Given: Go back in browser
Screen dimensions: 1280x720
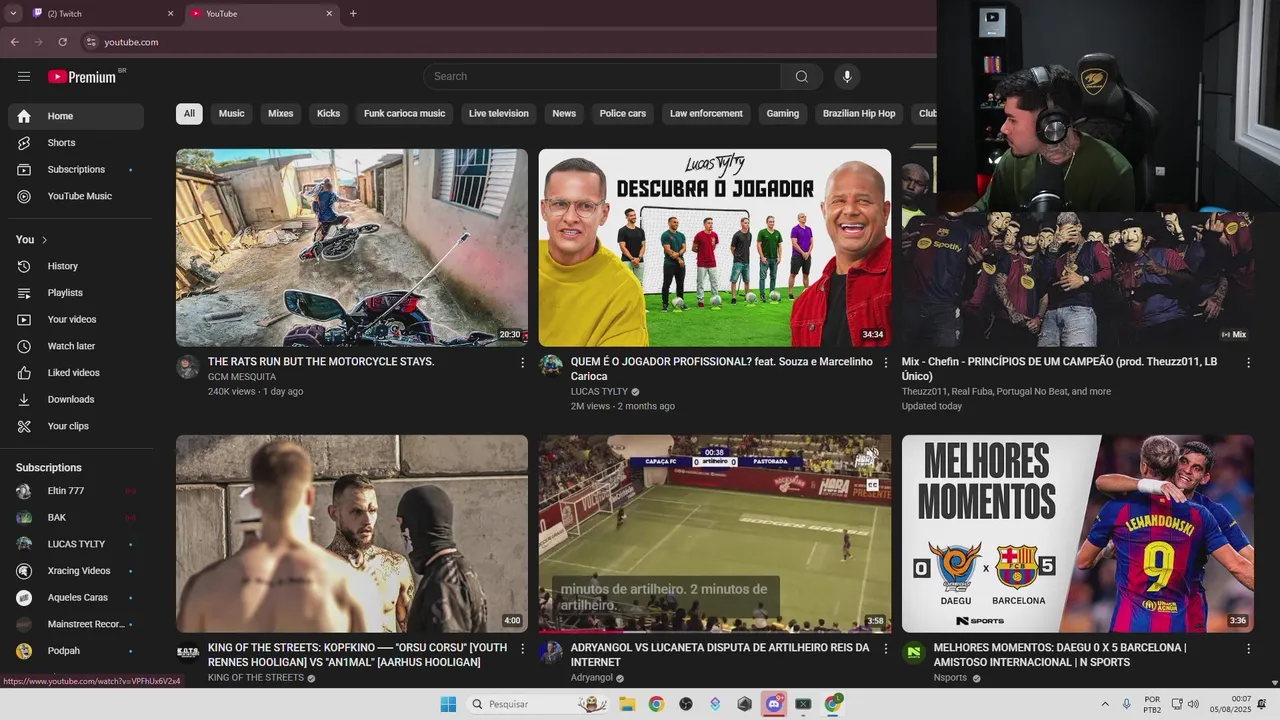Looking at the screenshot, I should 14,42.
